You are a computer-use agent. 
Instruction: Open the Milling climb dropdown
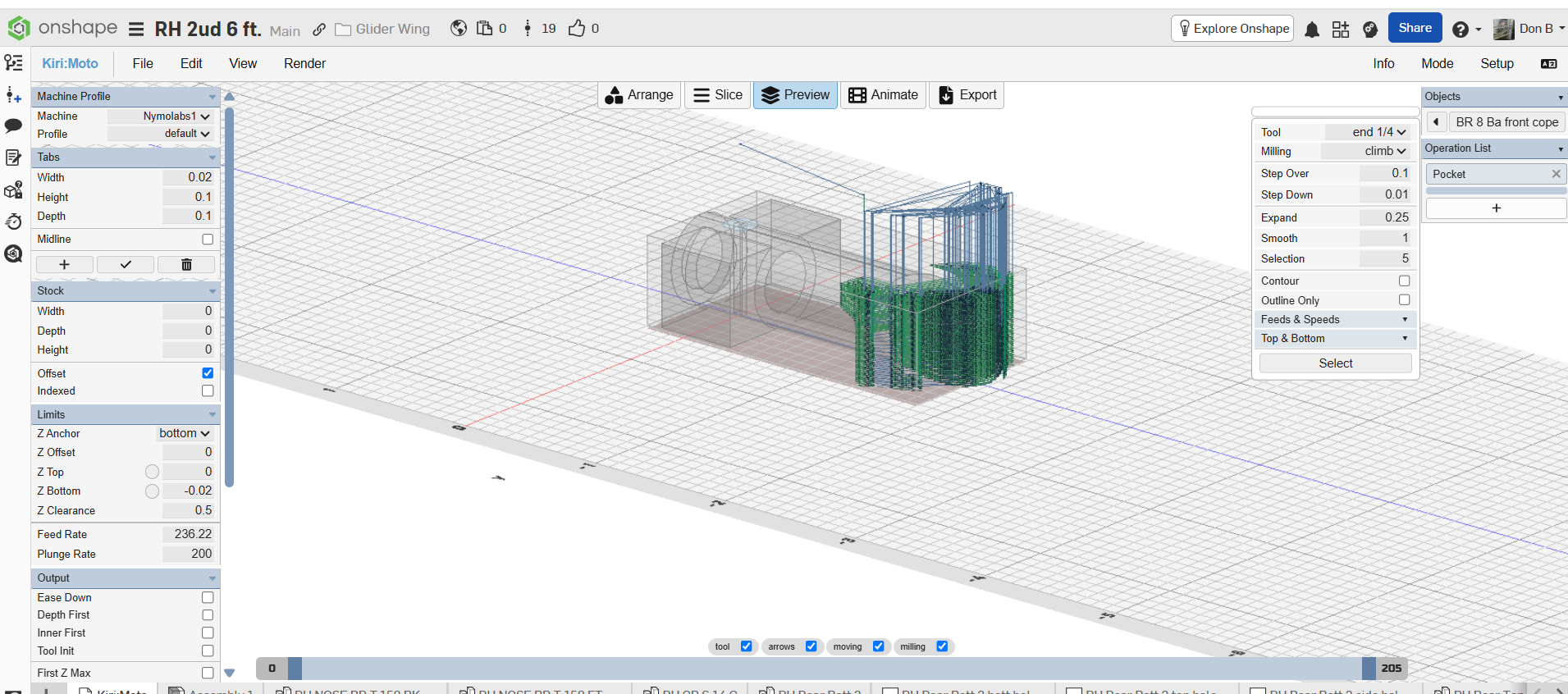pos(1366,151)
